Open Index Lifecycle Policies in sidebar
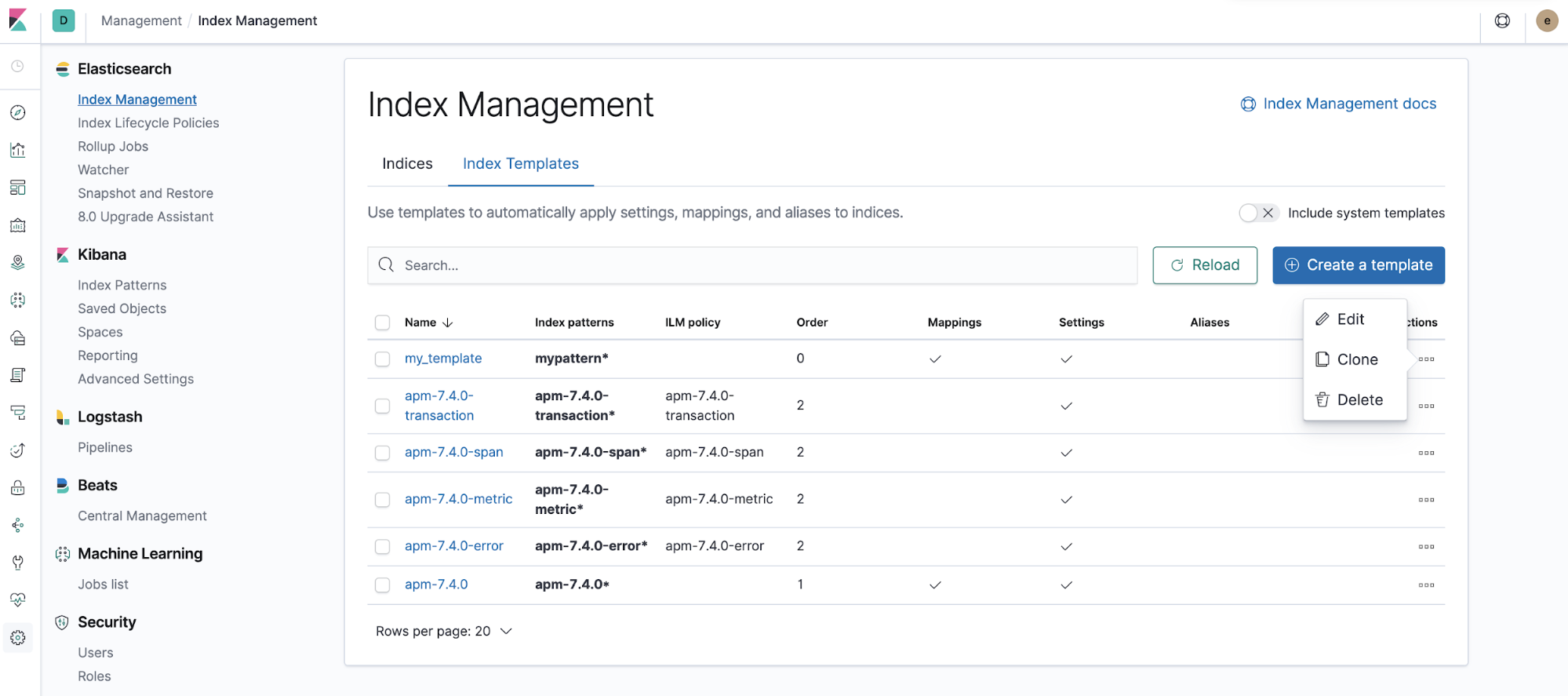 [x=148, y=122]
